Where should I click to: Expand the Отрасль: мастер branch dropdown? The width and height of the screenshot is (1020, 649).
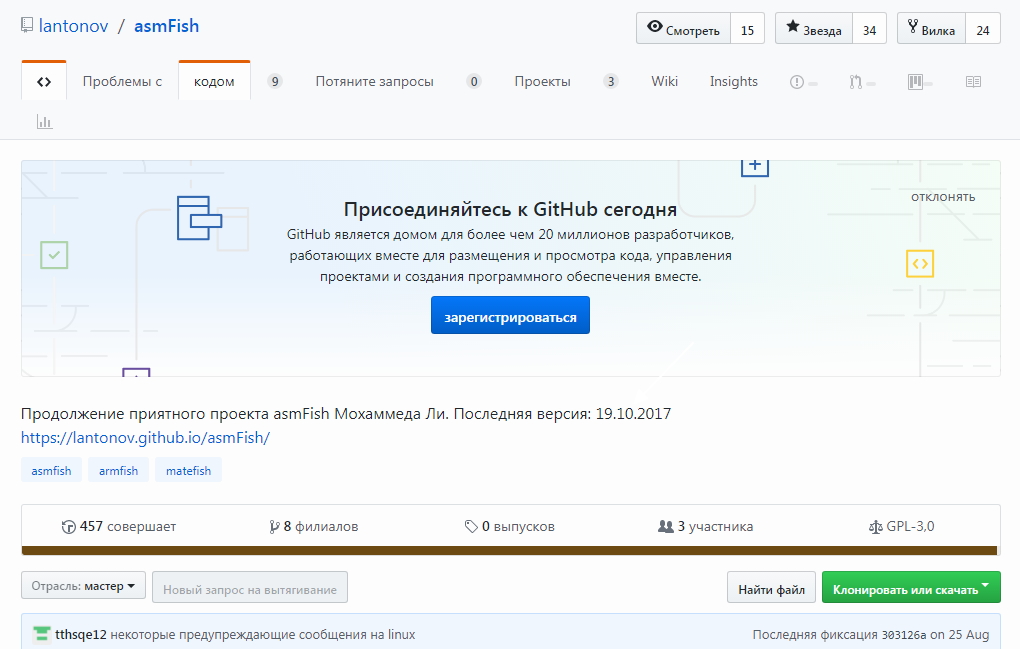tap(83, 586)
